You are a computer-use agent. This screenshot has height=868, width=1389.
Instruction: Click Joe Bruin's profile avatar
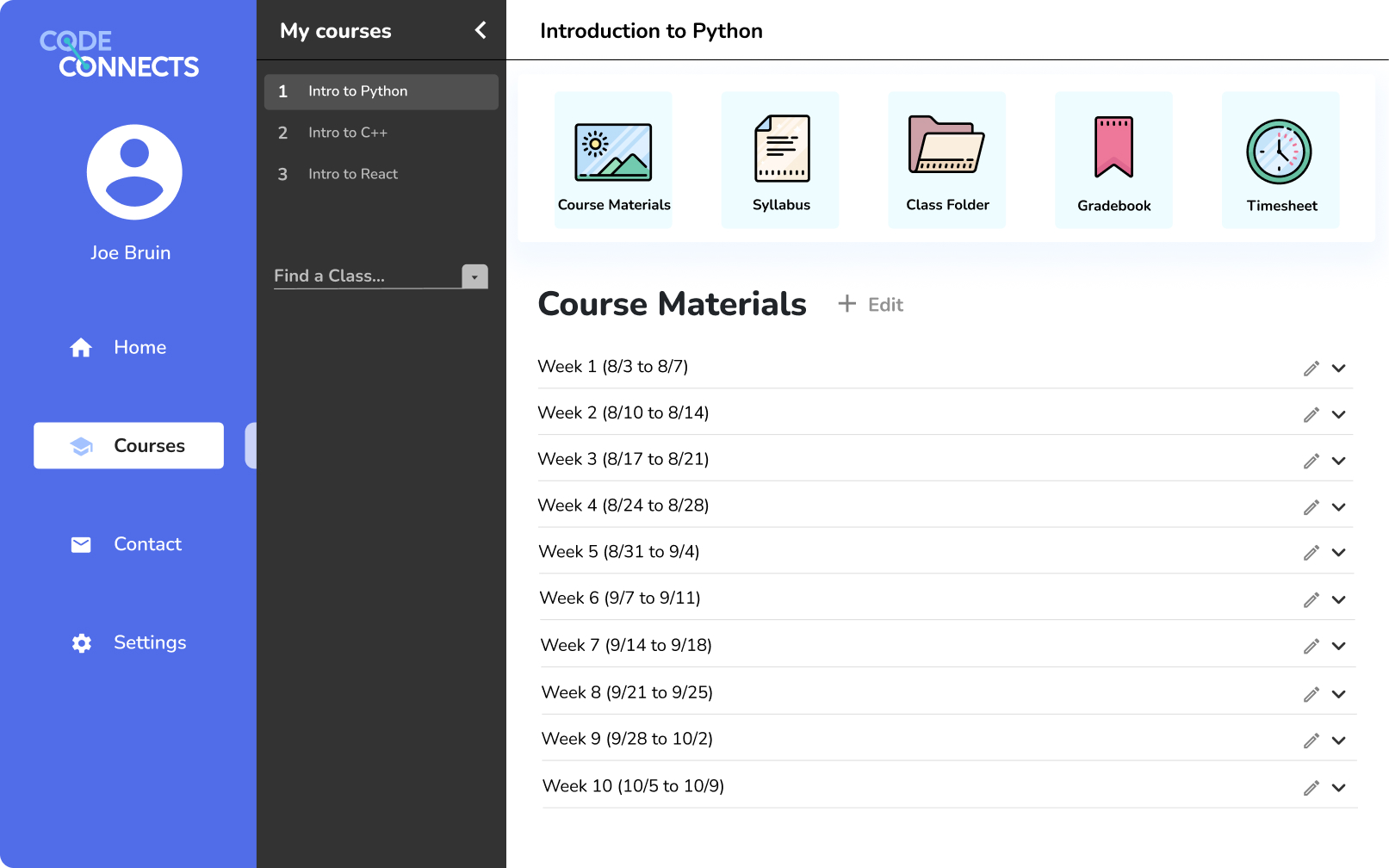(134, 172)
